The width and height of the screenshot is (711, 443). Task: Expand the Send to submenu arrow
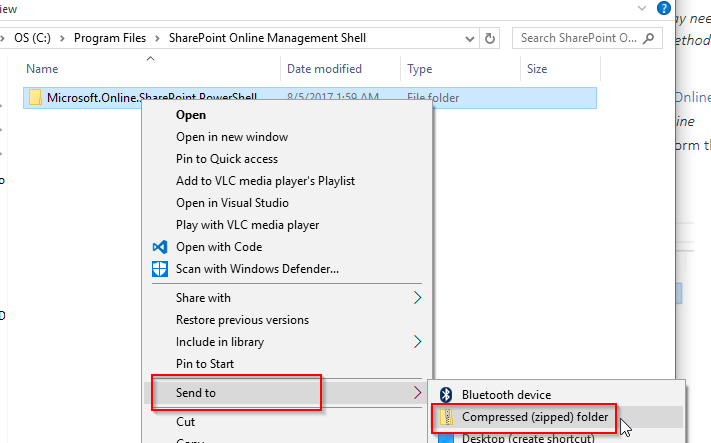pyautogui.click(x=417, y=393)
